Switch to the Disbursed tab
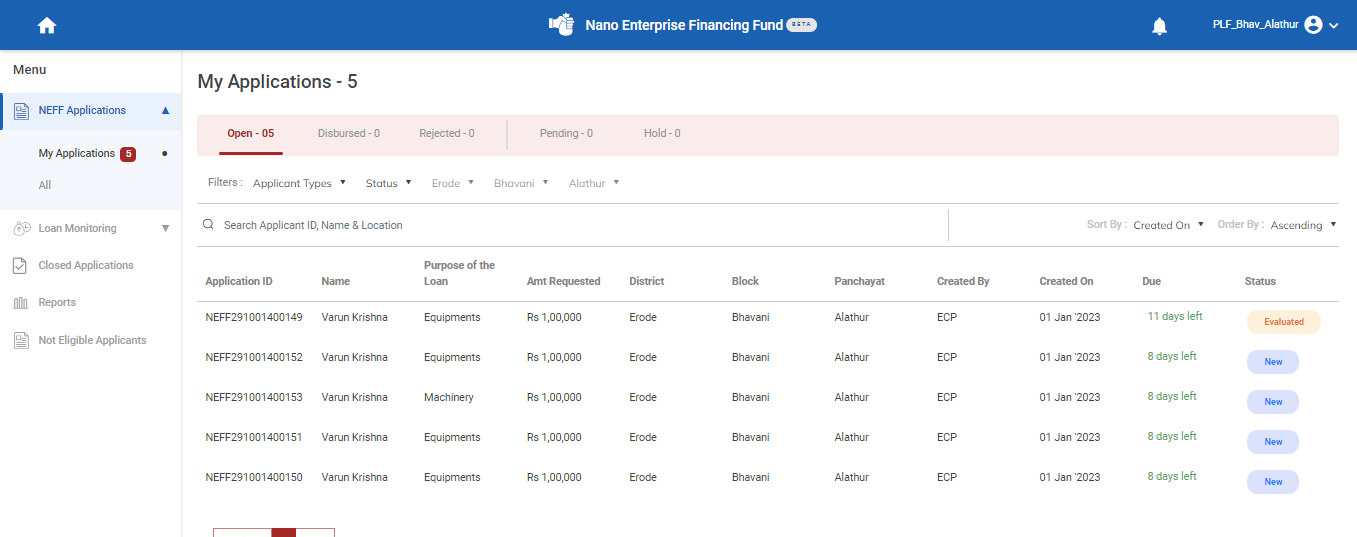This screenshot has height=537, width=1357. point(348,133)
